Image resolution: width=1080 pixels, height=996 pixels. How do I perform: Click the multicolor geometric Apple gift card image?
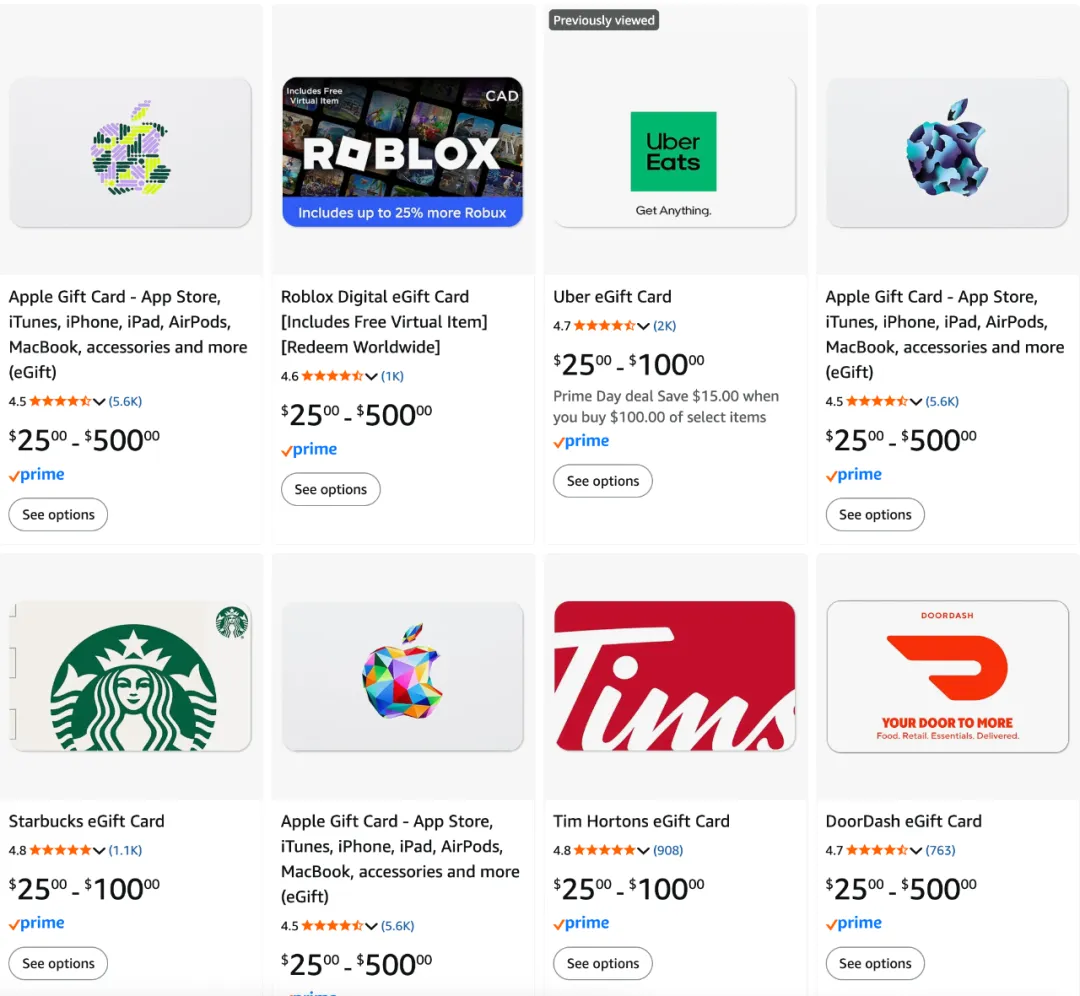pos(402,676)
